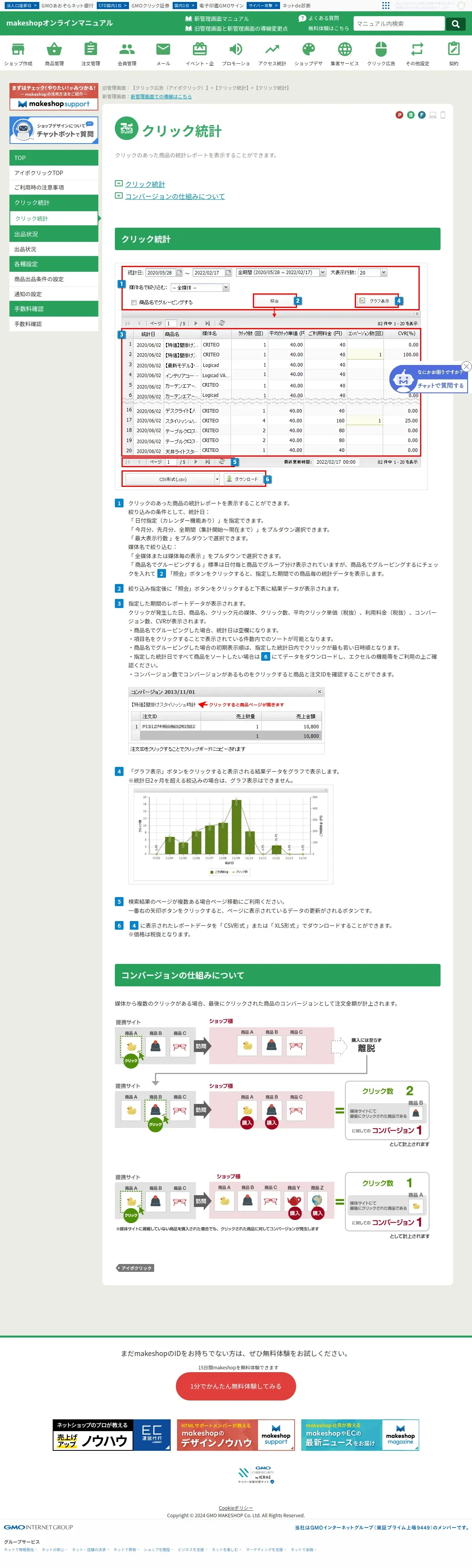Open the イベント gift icon menu
This screenshot has height=1568, width=472.
click(199, 53)
